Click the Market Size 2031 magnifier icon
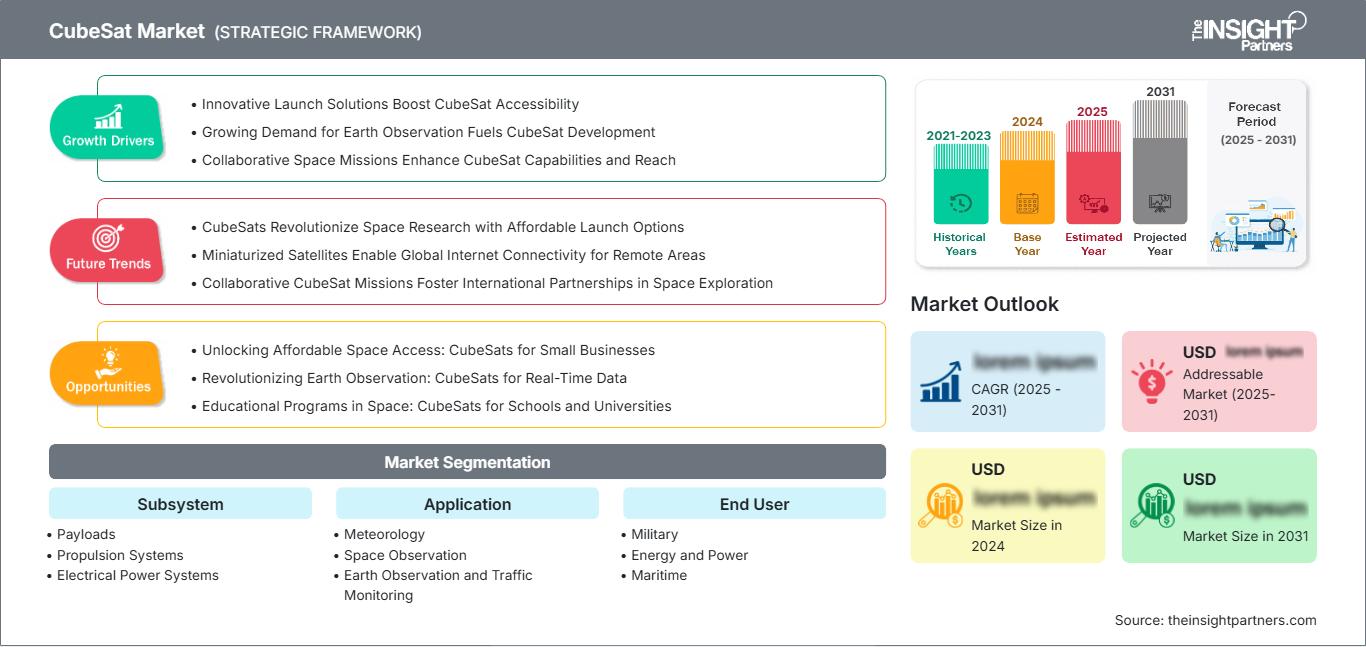The width and height of the screenshot is (1366, 647). point(1152,506)
